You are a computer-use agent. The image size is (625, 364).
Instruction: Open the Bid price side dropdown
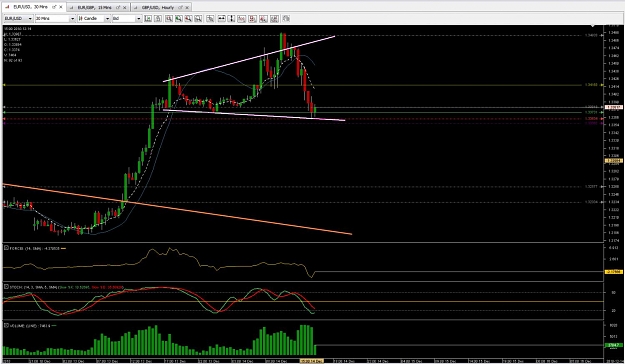127,18
